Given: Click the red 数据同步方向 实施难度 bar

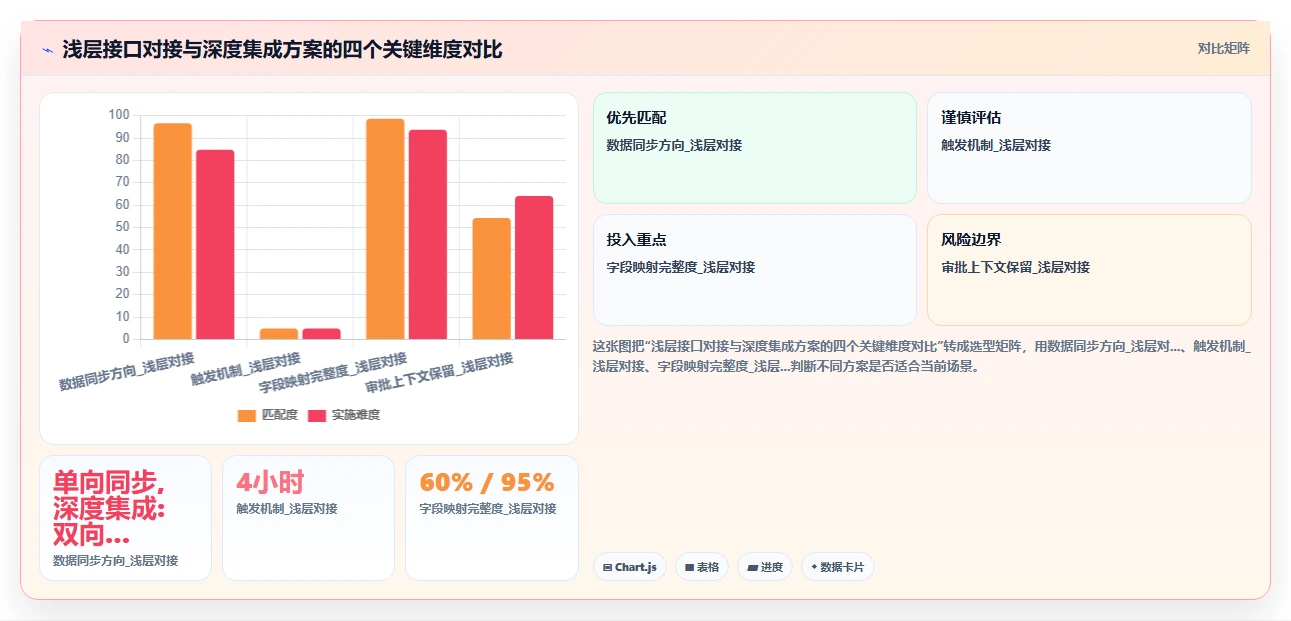Looking at the screenshot, I should pos(215,244).
